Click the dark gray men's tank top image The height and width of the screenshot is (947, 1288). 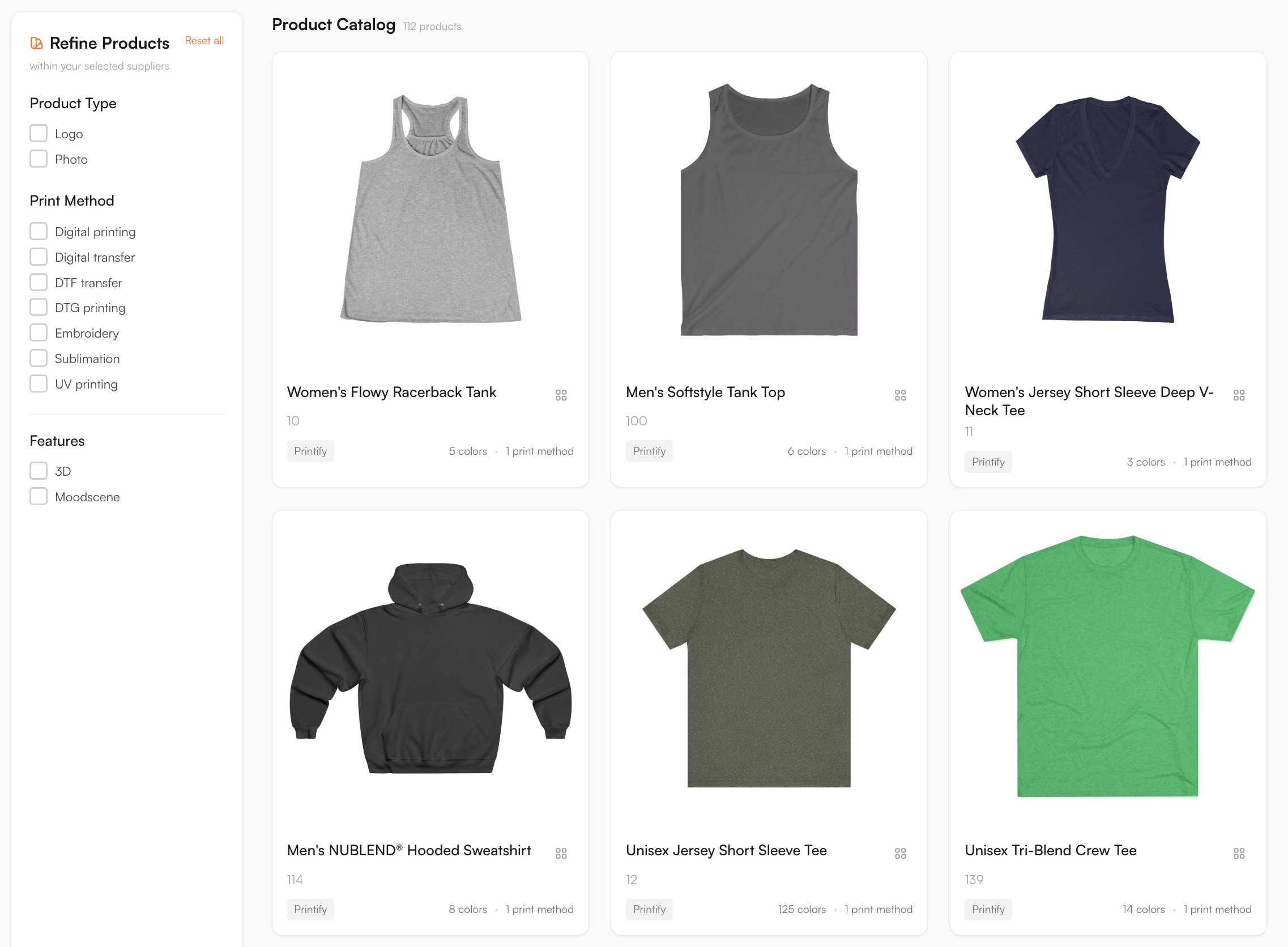click(769, 209)
